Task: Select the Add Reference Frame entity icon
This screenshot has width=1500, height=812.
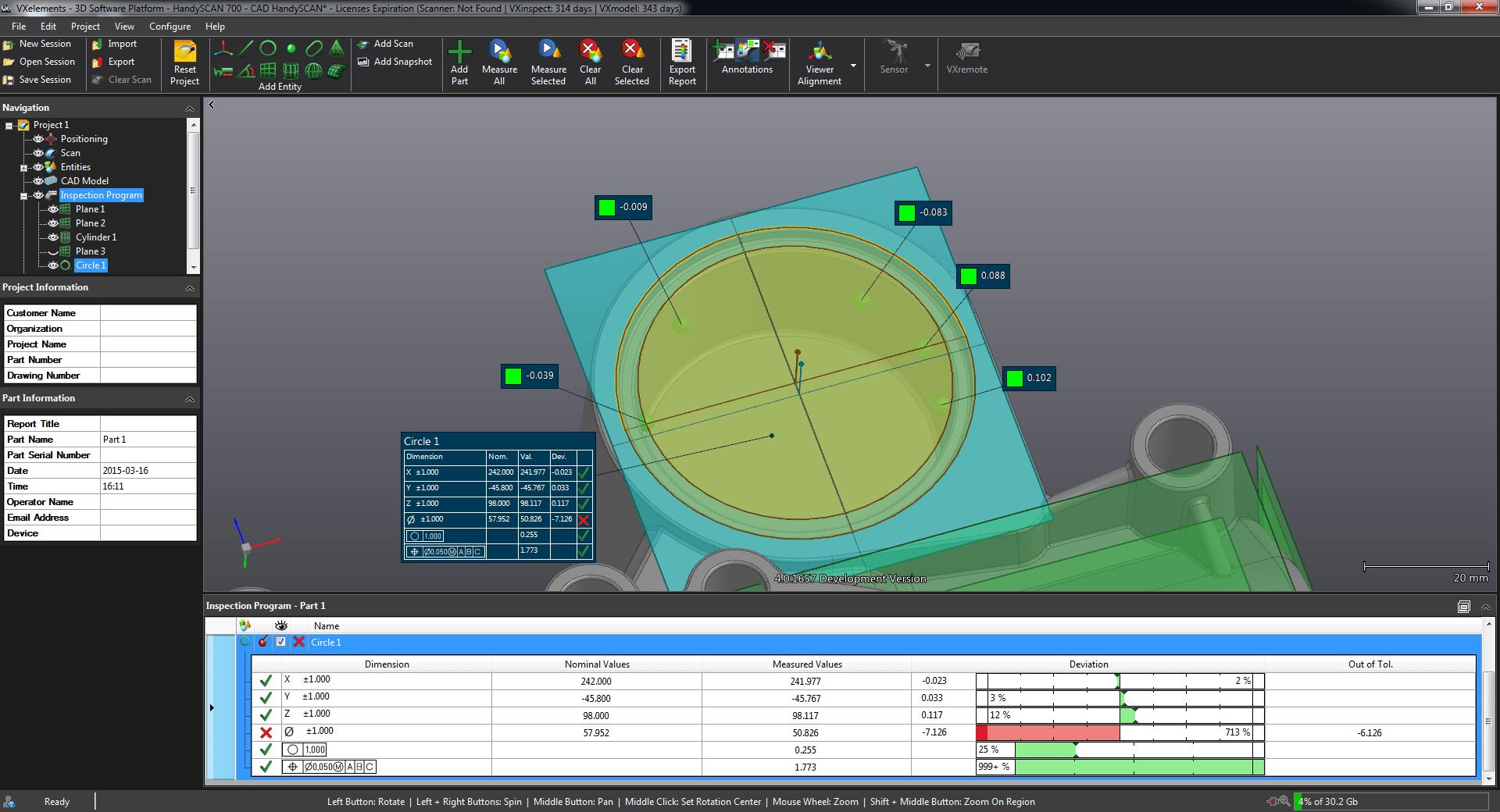Action: [224, 48]
